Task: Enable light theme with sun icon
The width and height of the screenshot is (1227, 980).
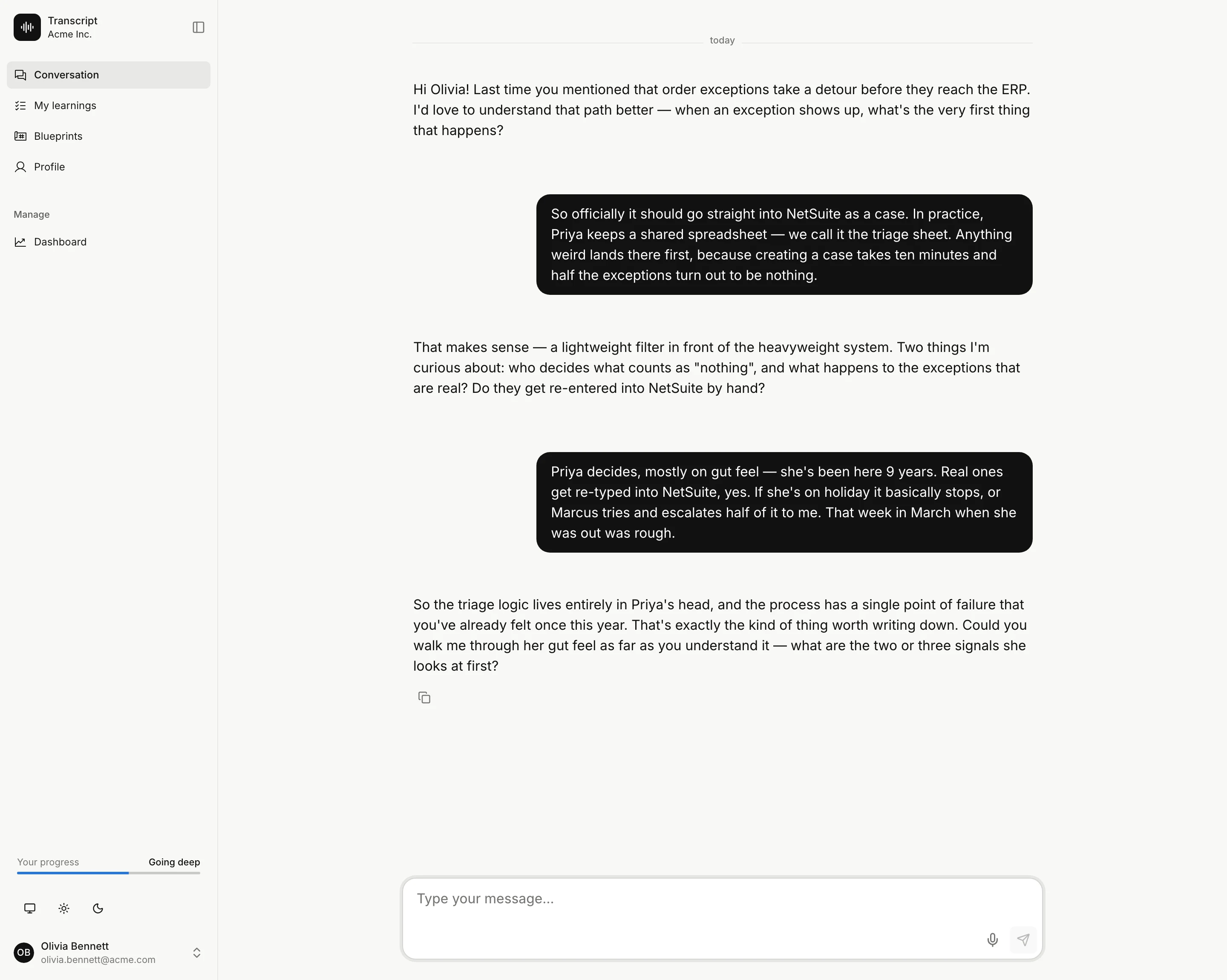Action: [64, 908]
